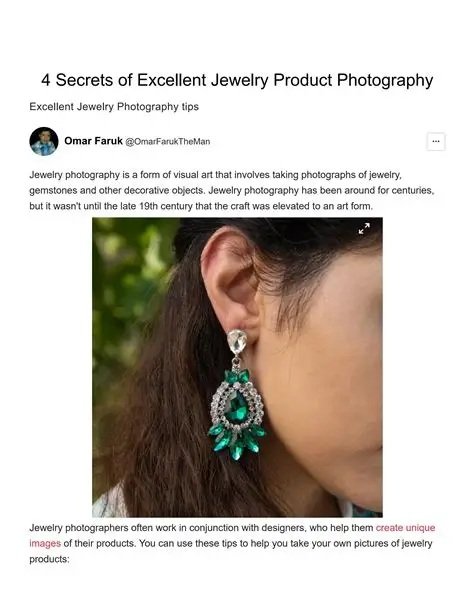Click the author name Omar Faruk

point(93,141)
